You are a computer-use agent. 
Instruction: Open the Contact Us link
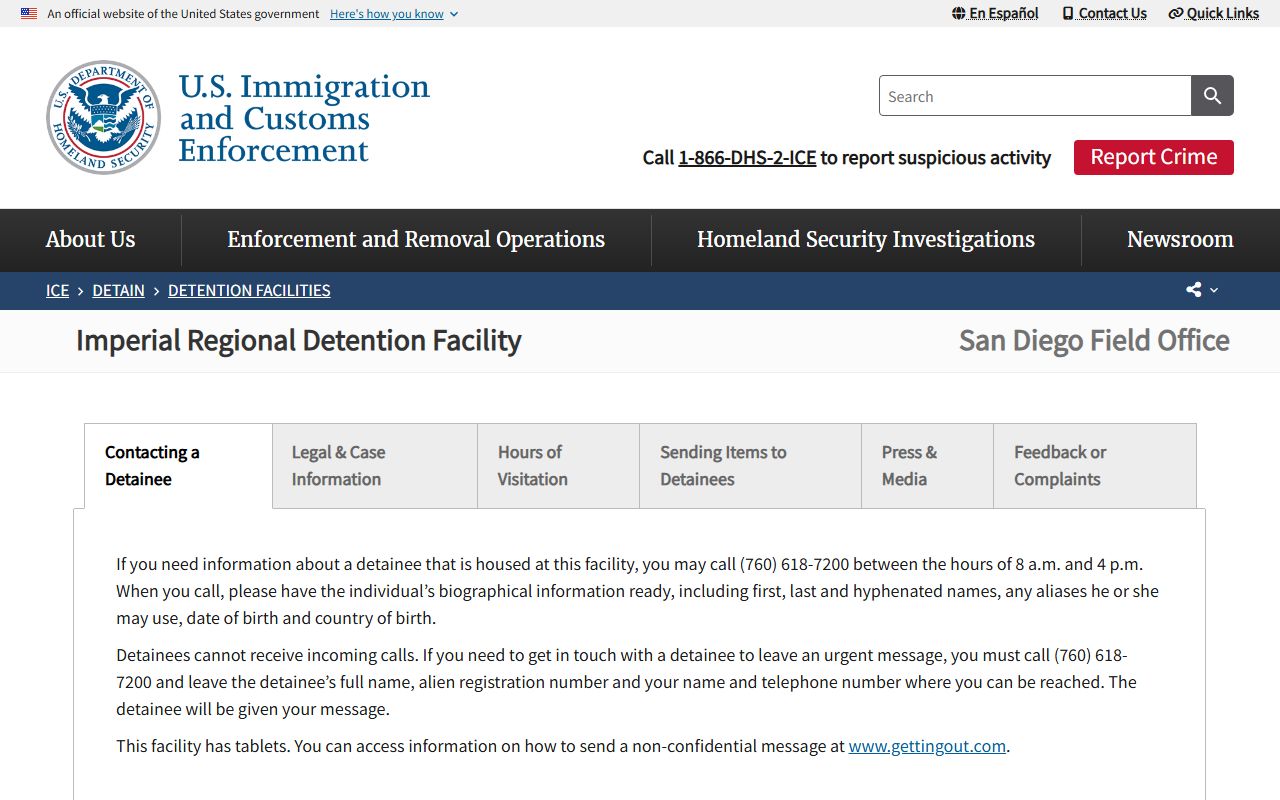click(x=1104, y=13)
